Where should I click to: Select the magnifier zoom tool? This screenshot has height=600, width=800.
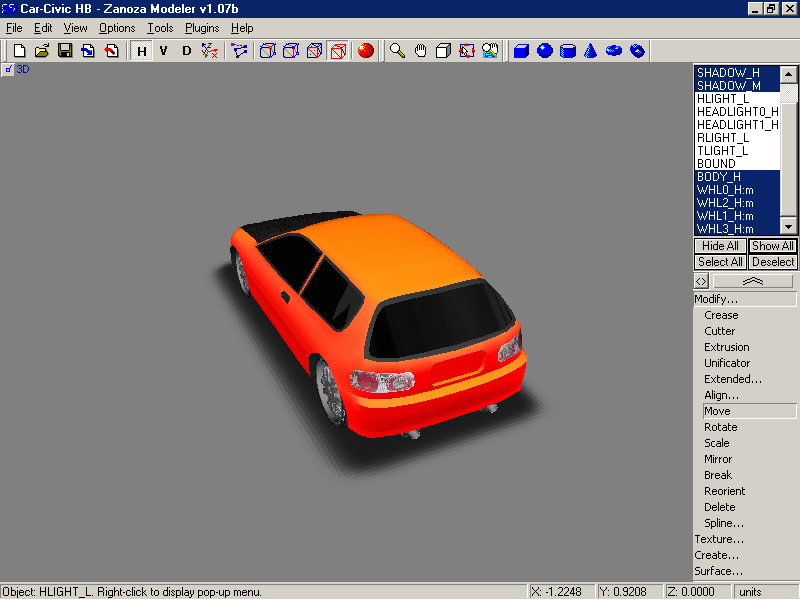coord(397,50)
